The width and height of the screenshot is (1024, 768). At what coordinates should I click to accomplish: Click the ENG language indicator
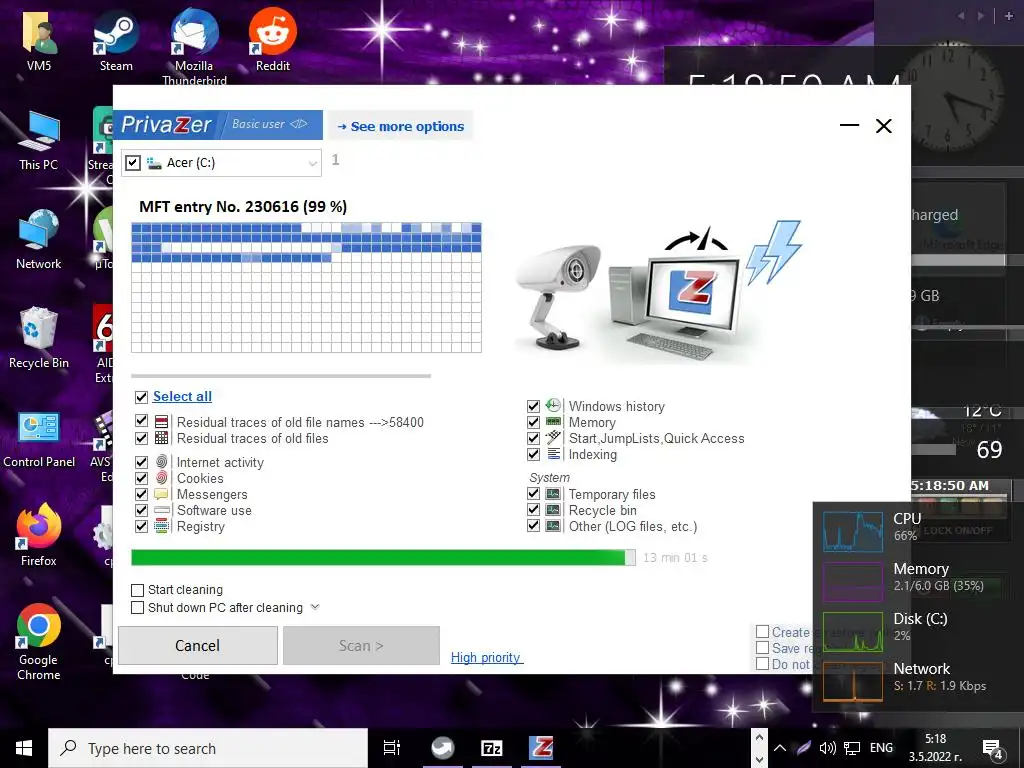pos(881,748)
